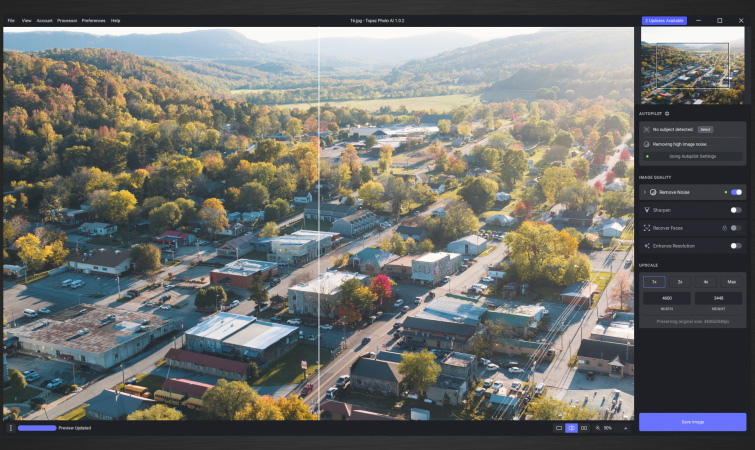Expand the Remove Noise settings chevron
Viewport: 755px width, 450px height.
click(x=645, y=192)
